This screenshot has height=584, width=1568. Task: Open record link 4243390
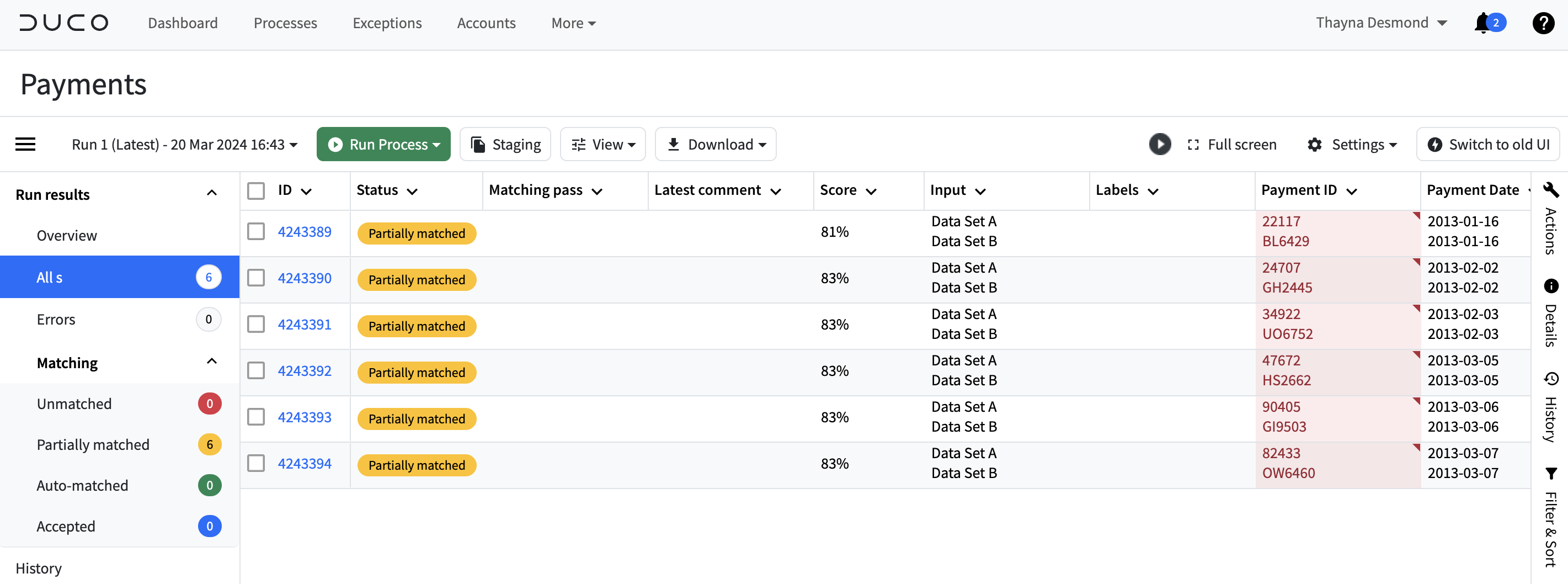pos(305,278)
